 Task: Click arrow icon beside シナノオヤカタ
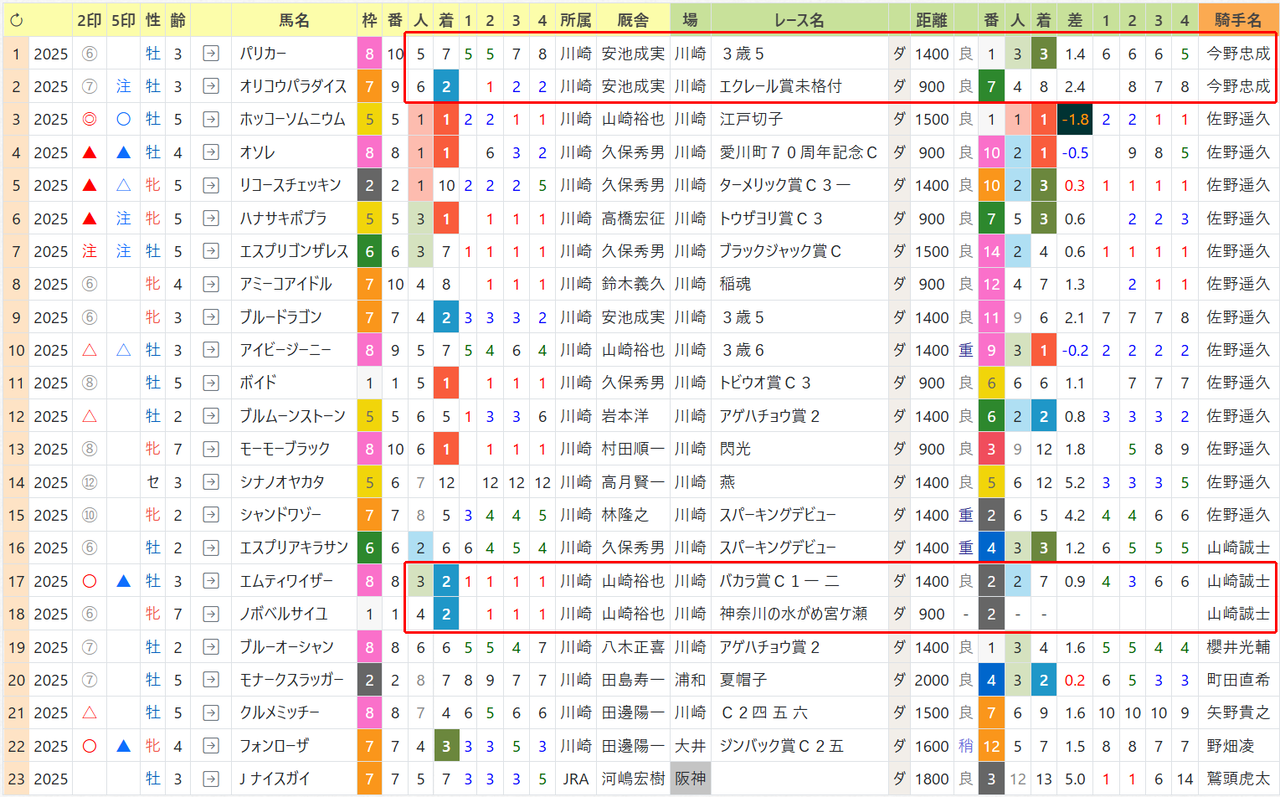(211, 482)
